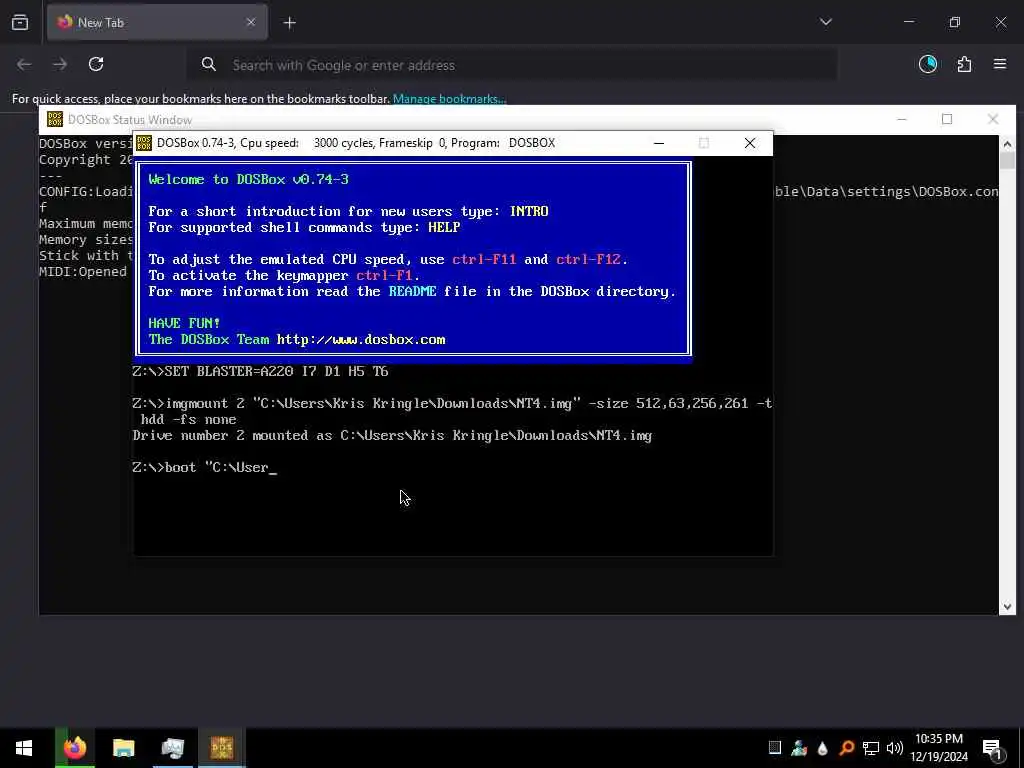
Task: Open File Explorer from the taskbar
Action: pos(123,748)
